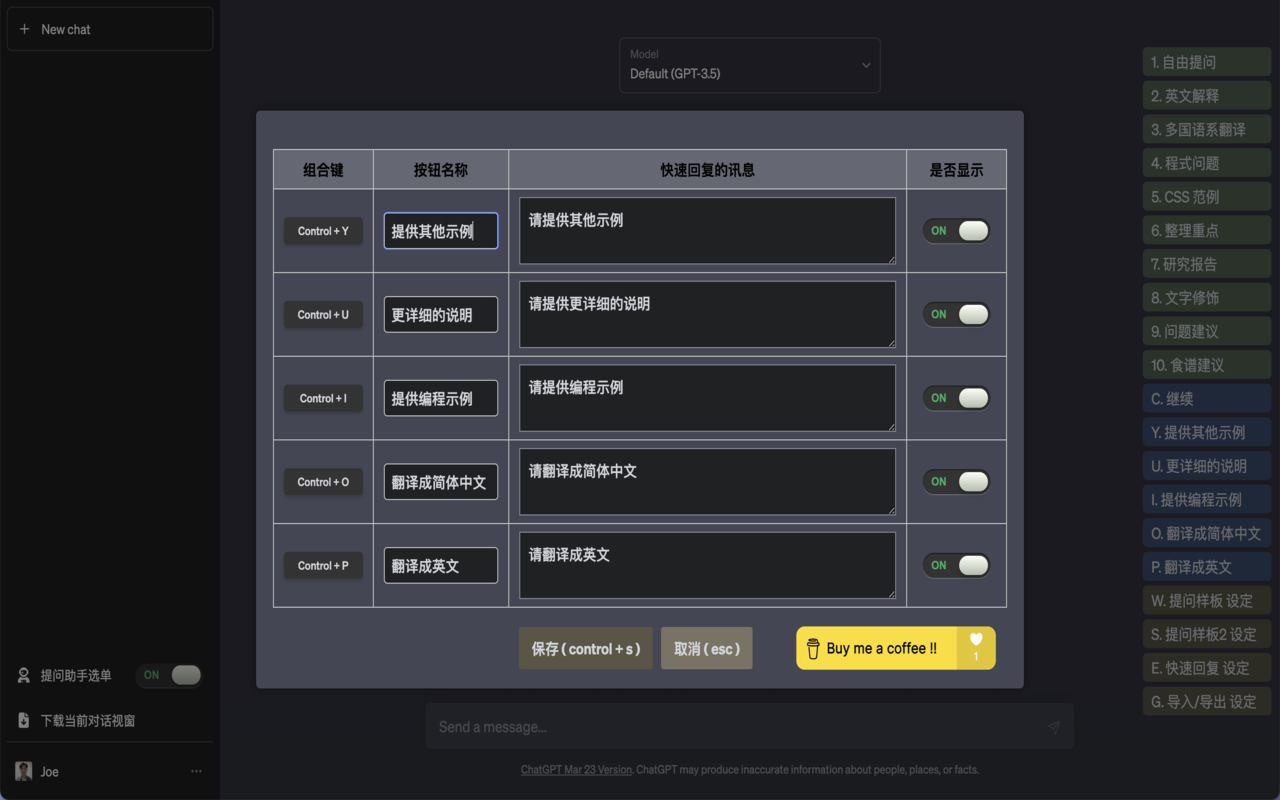Disable the ON switch for 提供其他示例 row
Viewport: 1280px width, 800px height.
956,230
